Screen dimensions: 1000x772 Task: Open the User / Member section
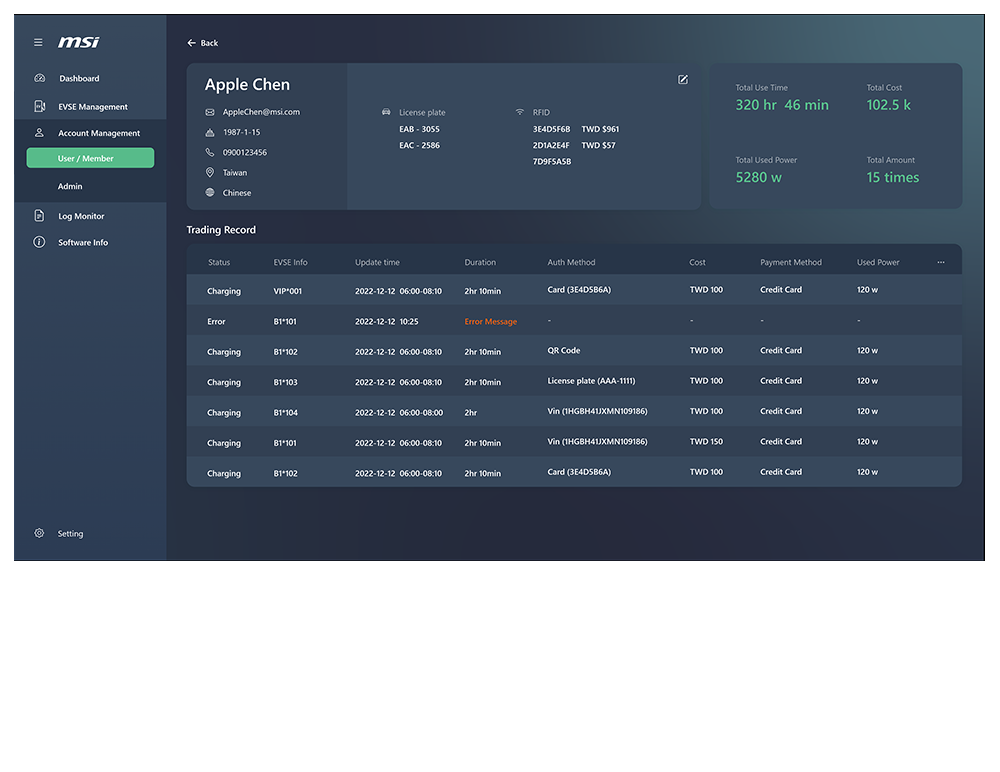click(89, 157)
